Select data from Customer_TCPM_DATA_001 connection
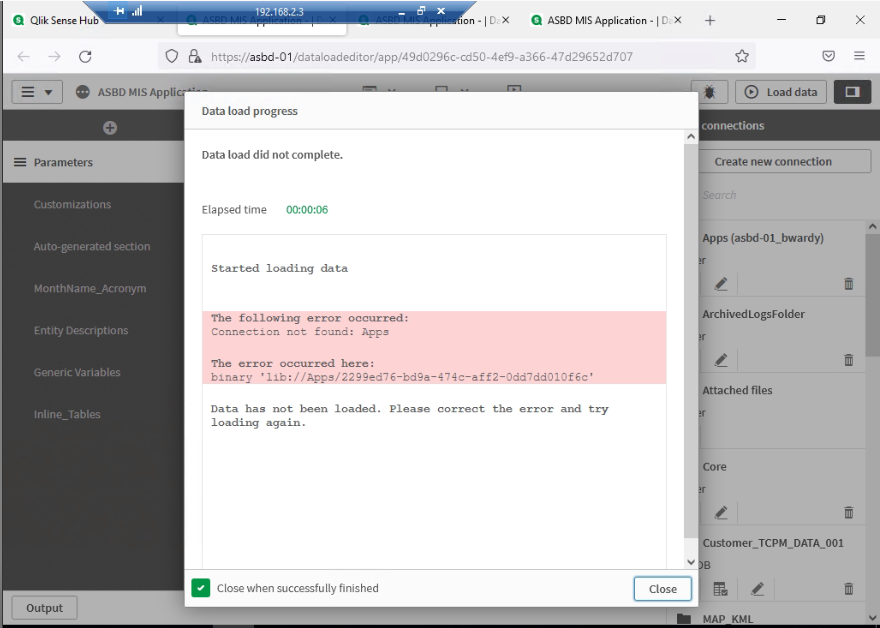This screenshot has width=880, height=628. [x=721, y=589]
